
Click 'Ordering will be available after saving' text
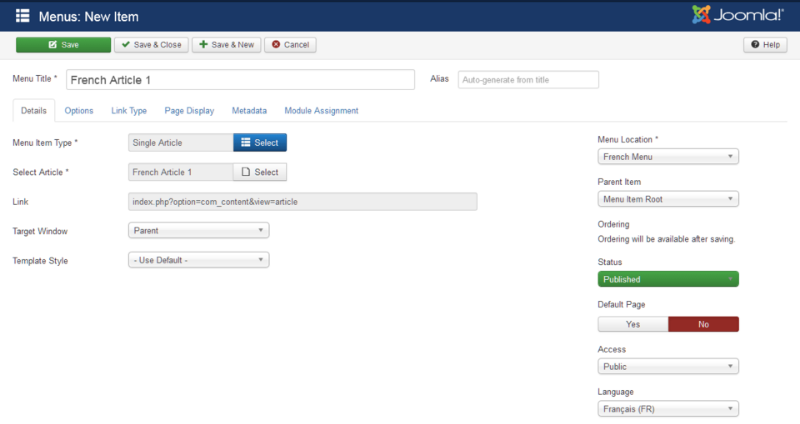[666, 239]
